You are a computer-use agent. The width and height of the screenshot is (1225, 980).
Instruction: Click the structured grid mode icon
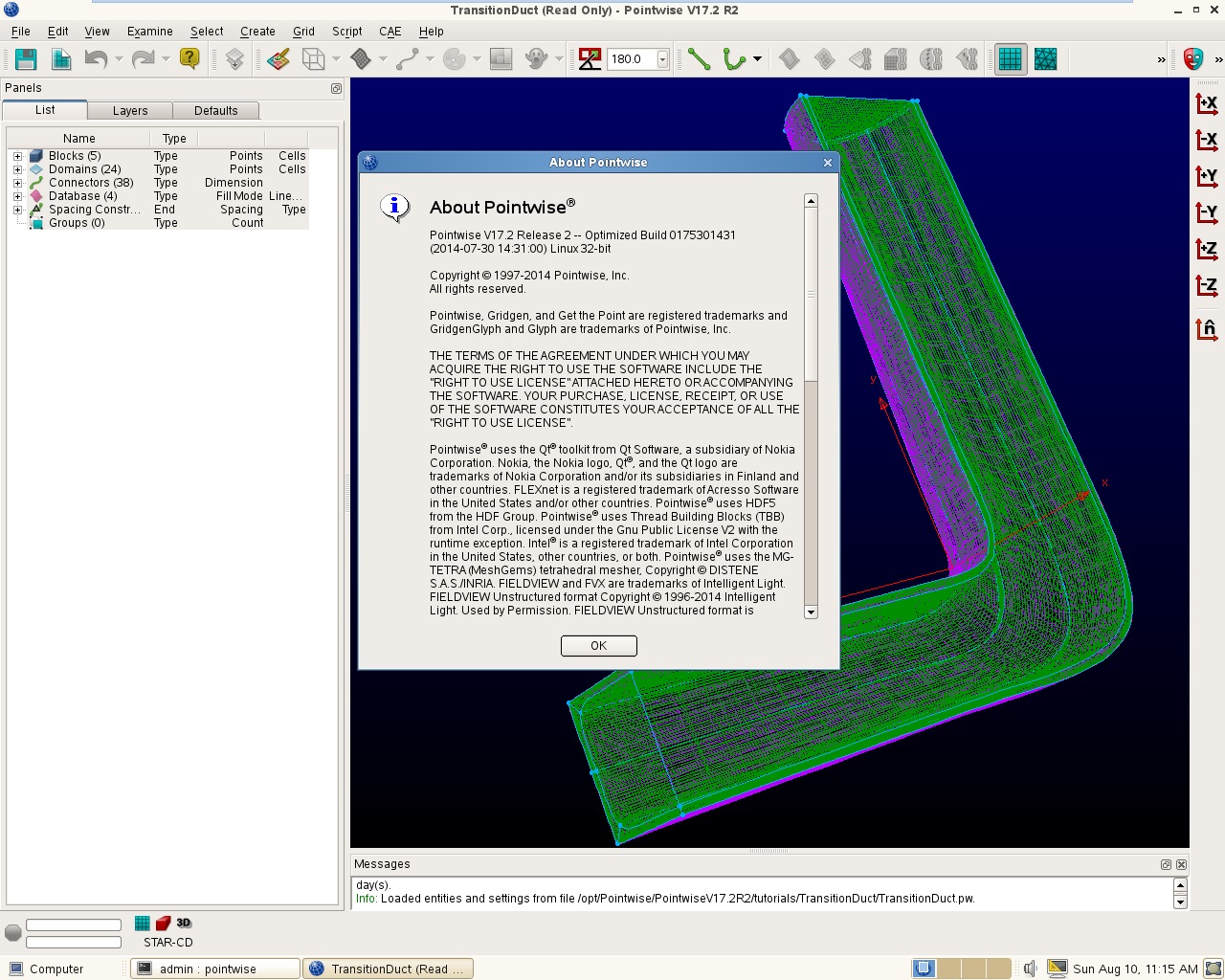pyautogui.click(x=1011, y=59)
